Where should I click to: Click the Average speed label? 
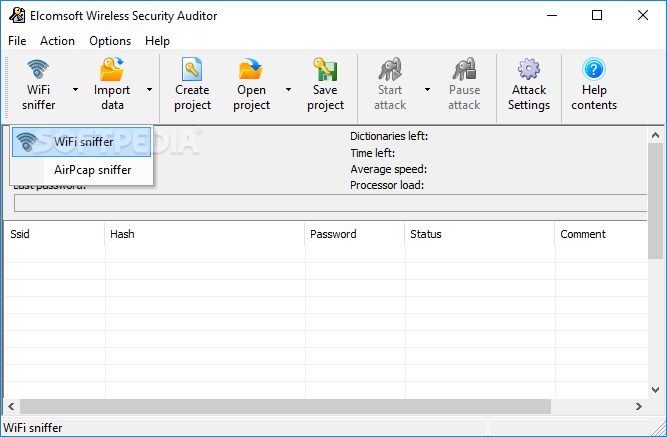click(388, 169)
